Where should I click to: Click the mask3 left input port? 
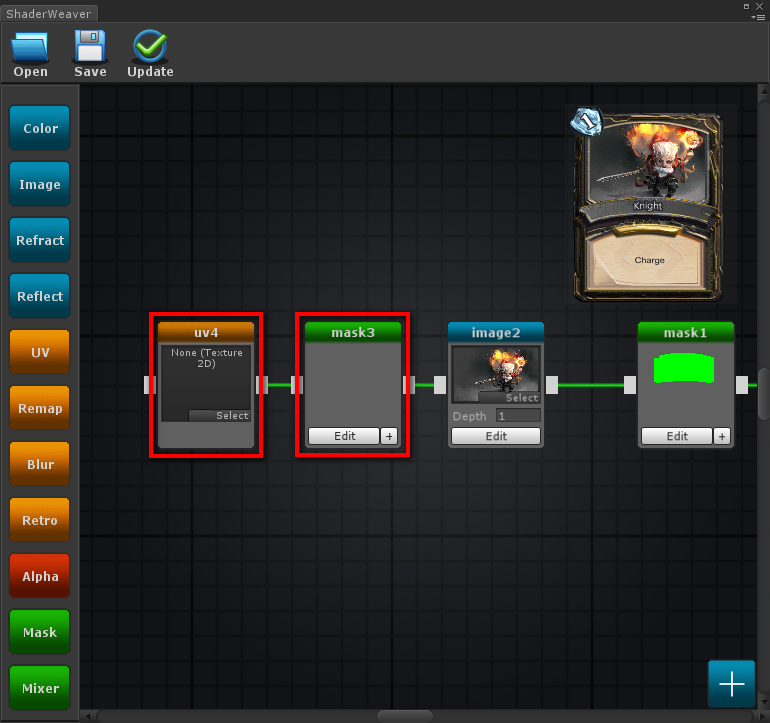point(297,385)
